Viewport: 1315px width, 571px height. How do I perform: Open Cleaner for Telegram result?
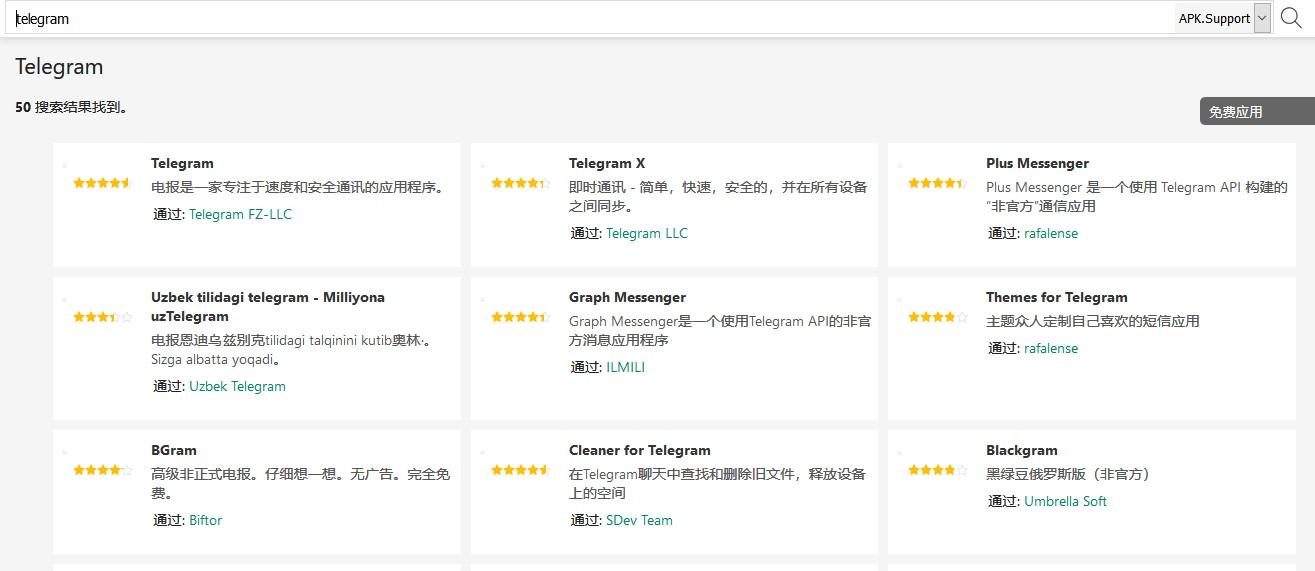tap(639, 450)
